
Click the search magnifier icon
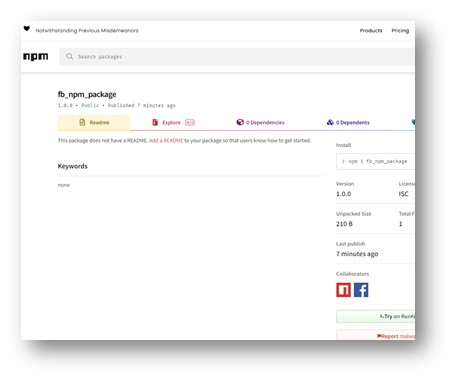(x=69, y=56)
